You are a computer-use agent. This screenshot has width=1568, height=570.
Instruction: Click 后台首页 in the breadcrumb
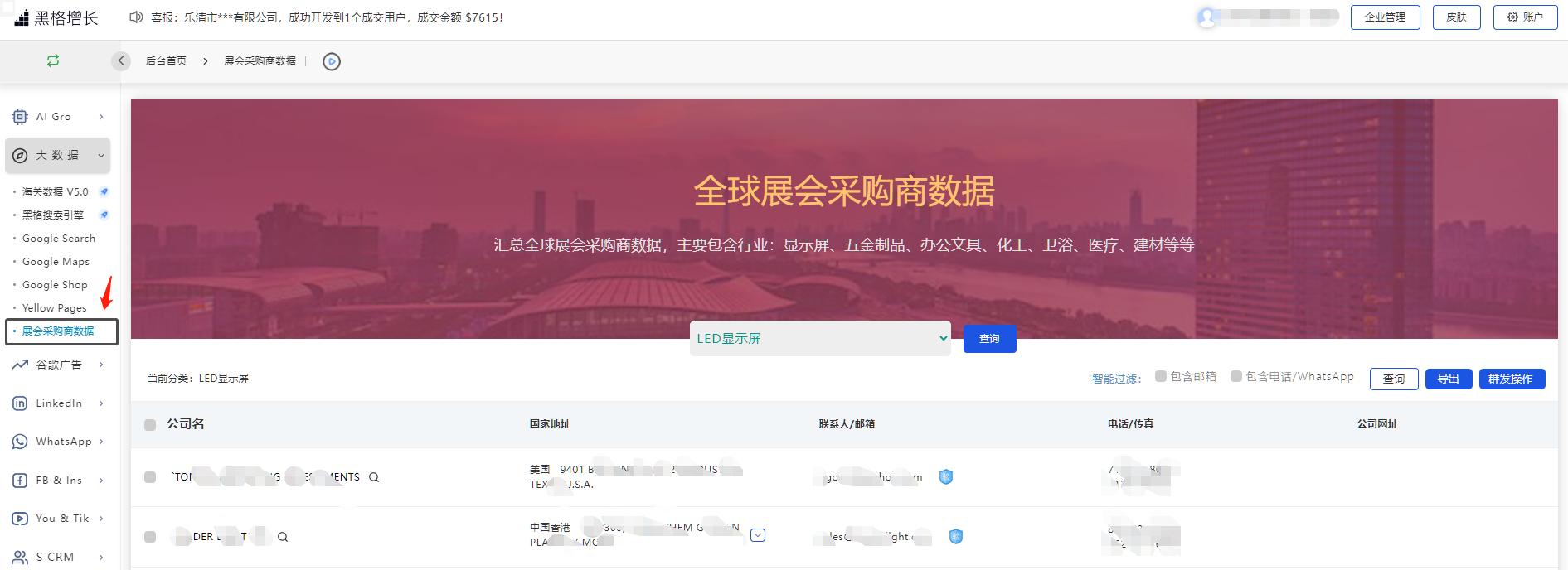(x=166, y=61)
